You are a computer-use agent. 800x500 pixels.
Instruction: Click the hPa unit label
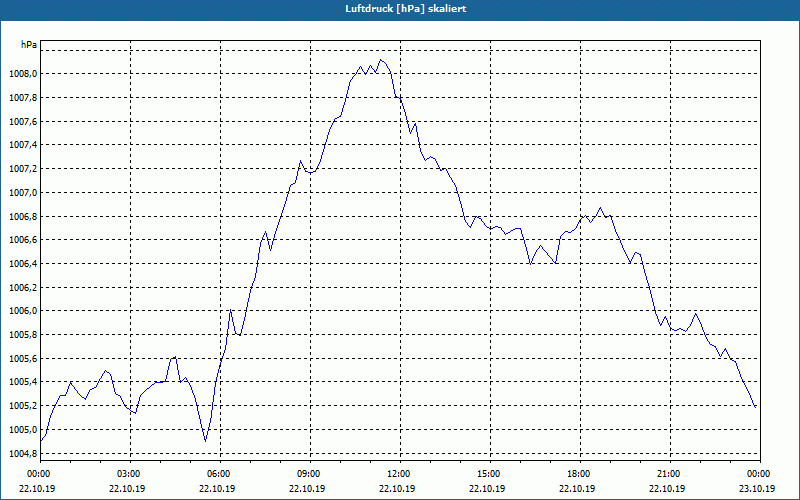pyautogui.click(x=29, y=45)
